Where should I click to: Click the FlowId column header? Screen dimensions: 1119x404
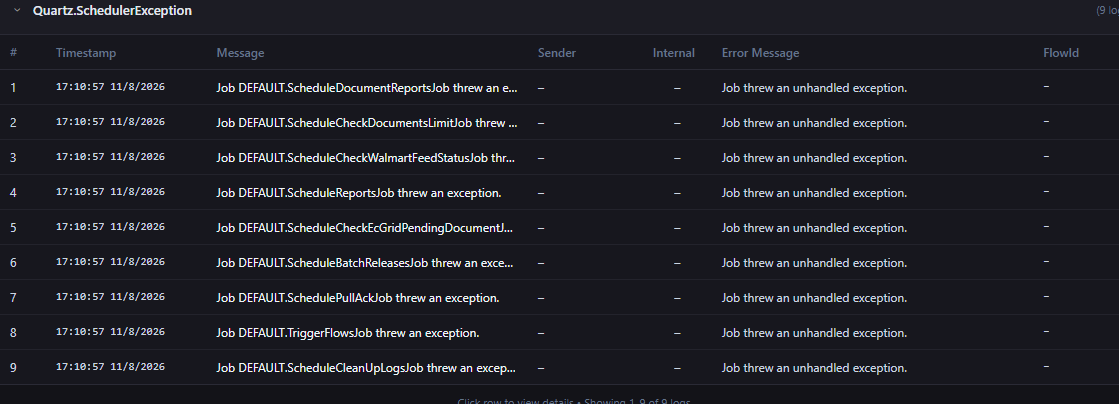point(1061,53)
